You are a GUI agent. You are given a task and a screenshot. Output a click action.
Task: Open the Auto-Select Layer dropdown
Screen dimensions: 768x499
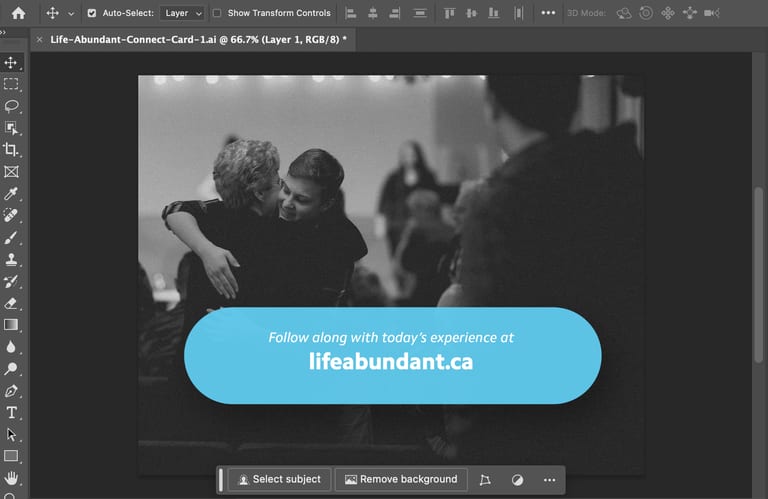pos(182,13)
